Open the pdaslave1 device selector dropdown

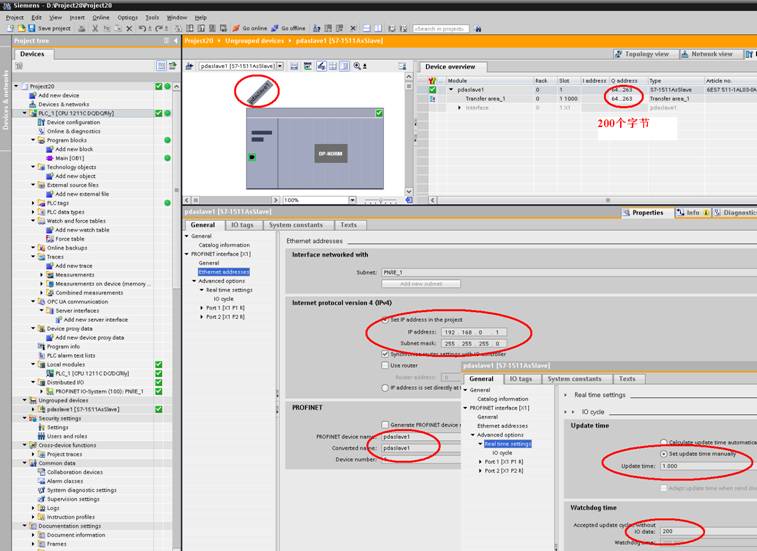(280, 66)
